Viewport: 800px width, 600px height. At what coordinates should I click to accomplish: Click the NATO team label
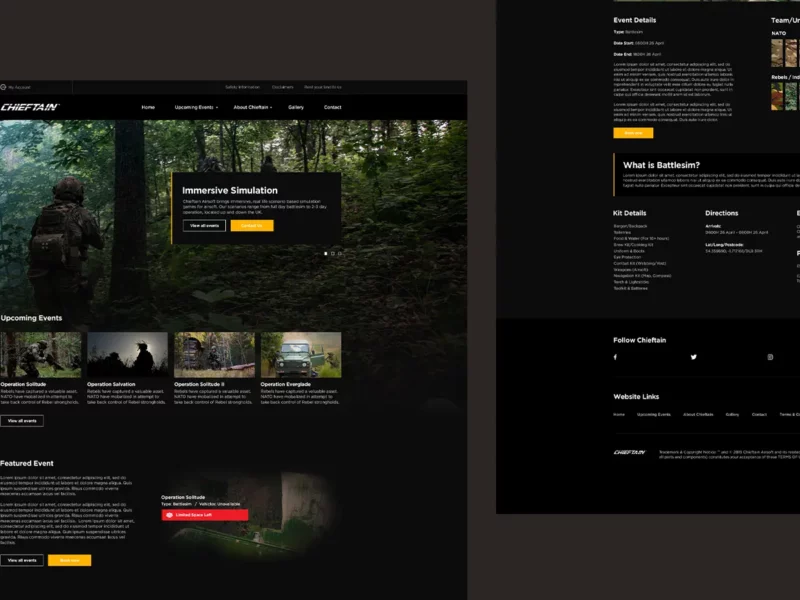point(779,33)
